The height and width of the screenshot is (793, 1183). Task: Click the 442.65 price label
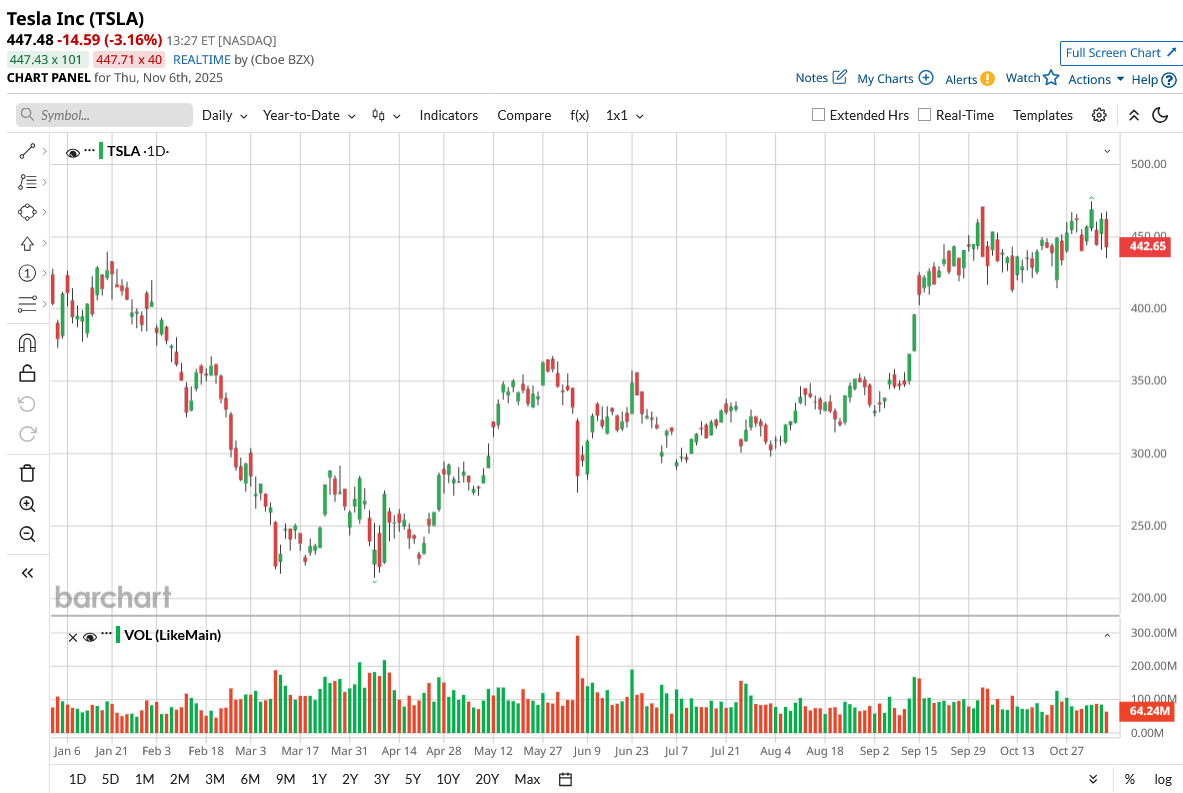click(1146, 246)
